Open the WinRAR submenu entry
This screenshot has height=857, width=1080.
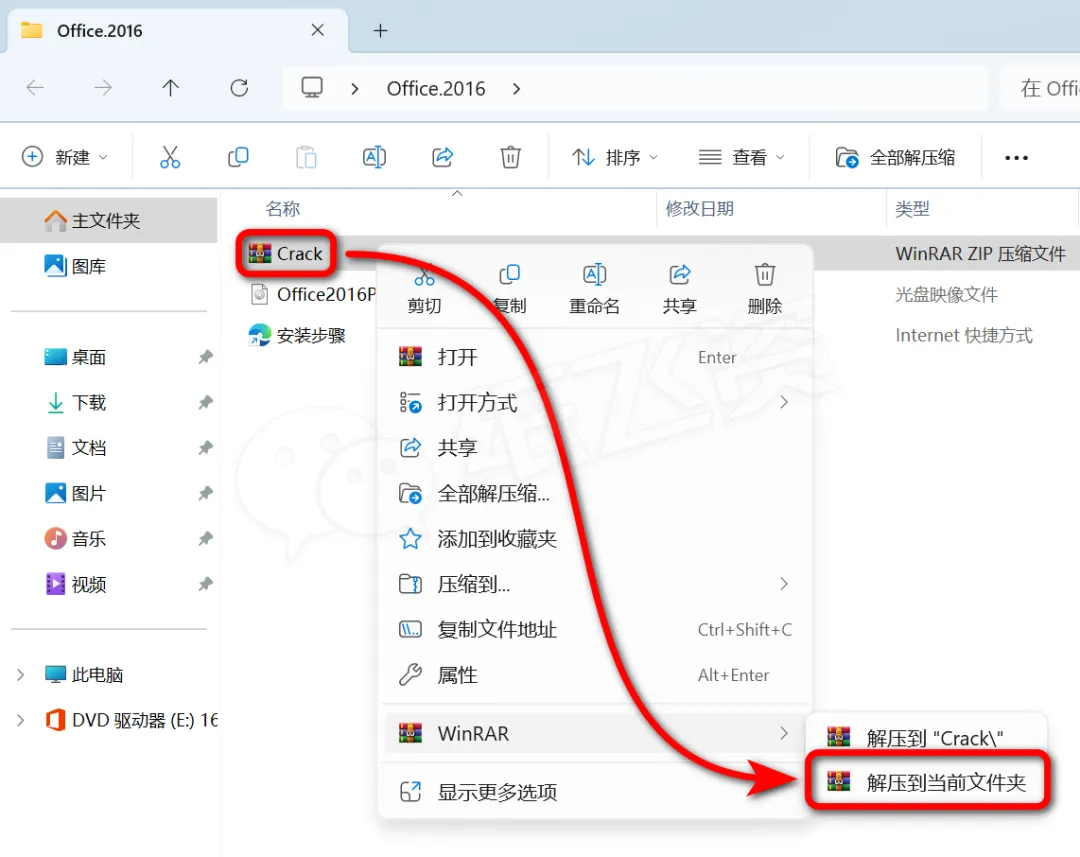point(595,734)
